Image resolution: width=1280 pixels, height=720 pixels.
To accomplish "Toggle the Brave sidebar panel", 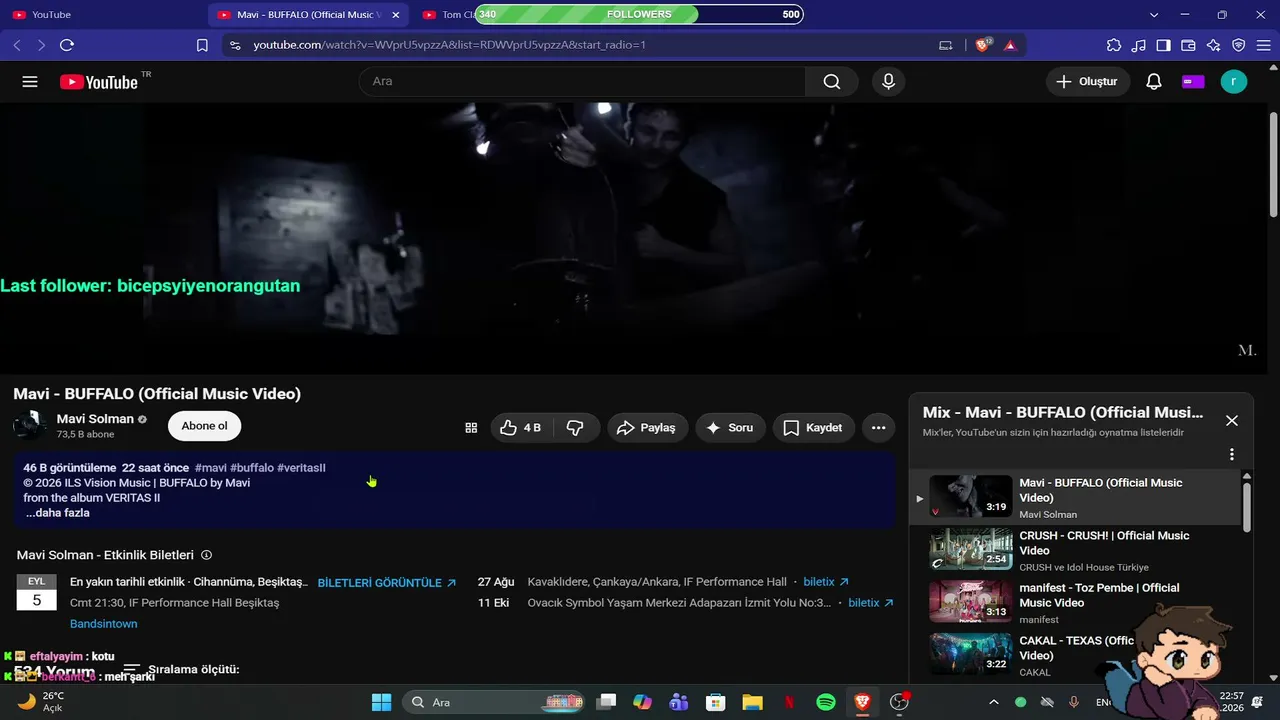I will click(x=1164, y=45).
